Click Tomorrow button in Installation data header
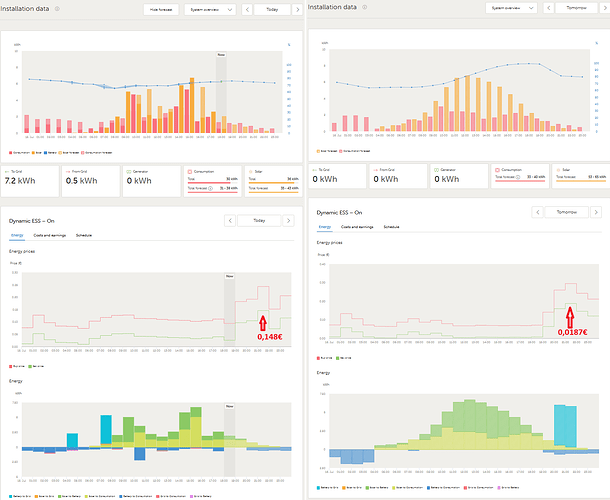The height and width of the screenshot is (500, 610). 577,8
